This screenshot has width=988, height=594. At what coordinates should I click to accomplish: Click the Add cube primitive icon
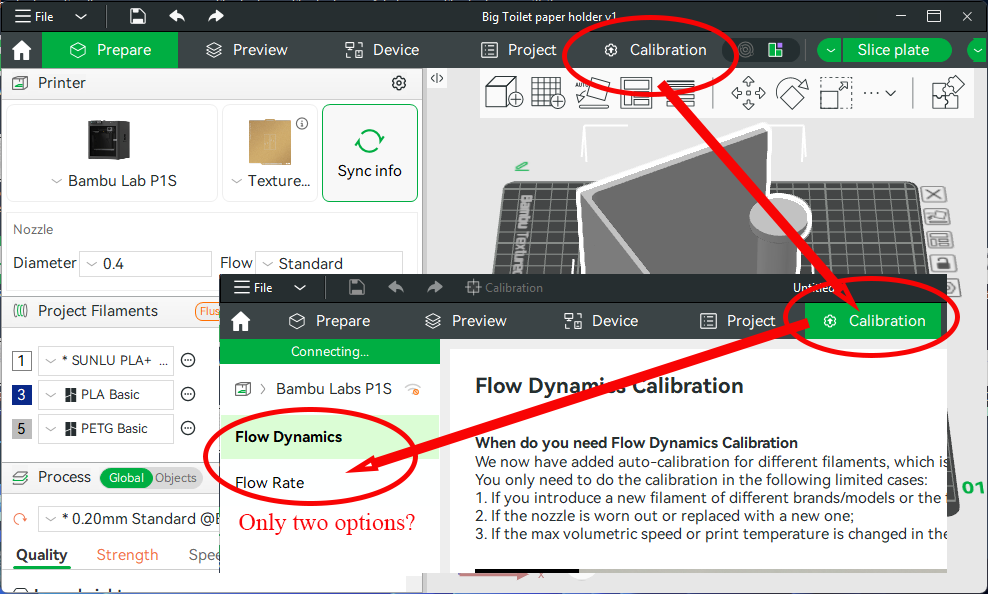click(504, 93)
